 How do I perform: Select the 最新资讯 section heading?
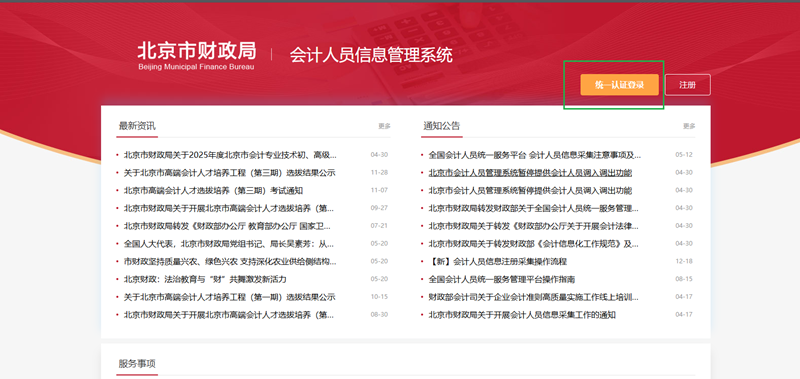pyautogui.click(x=137, y=126)
